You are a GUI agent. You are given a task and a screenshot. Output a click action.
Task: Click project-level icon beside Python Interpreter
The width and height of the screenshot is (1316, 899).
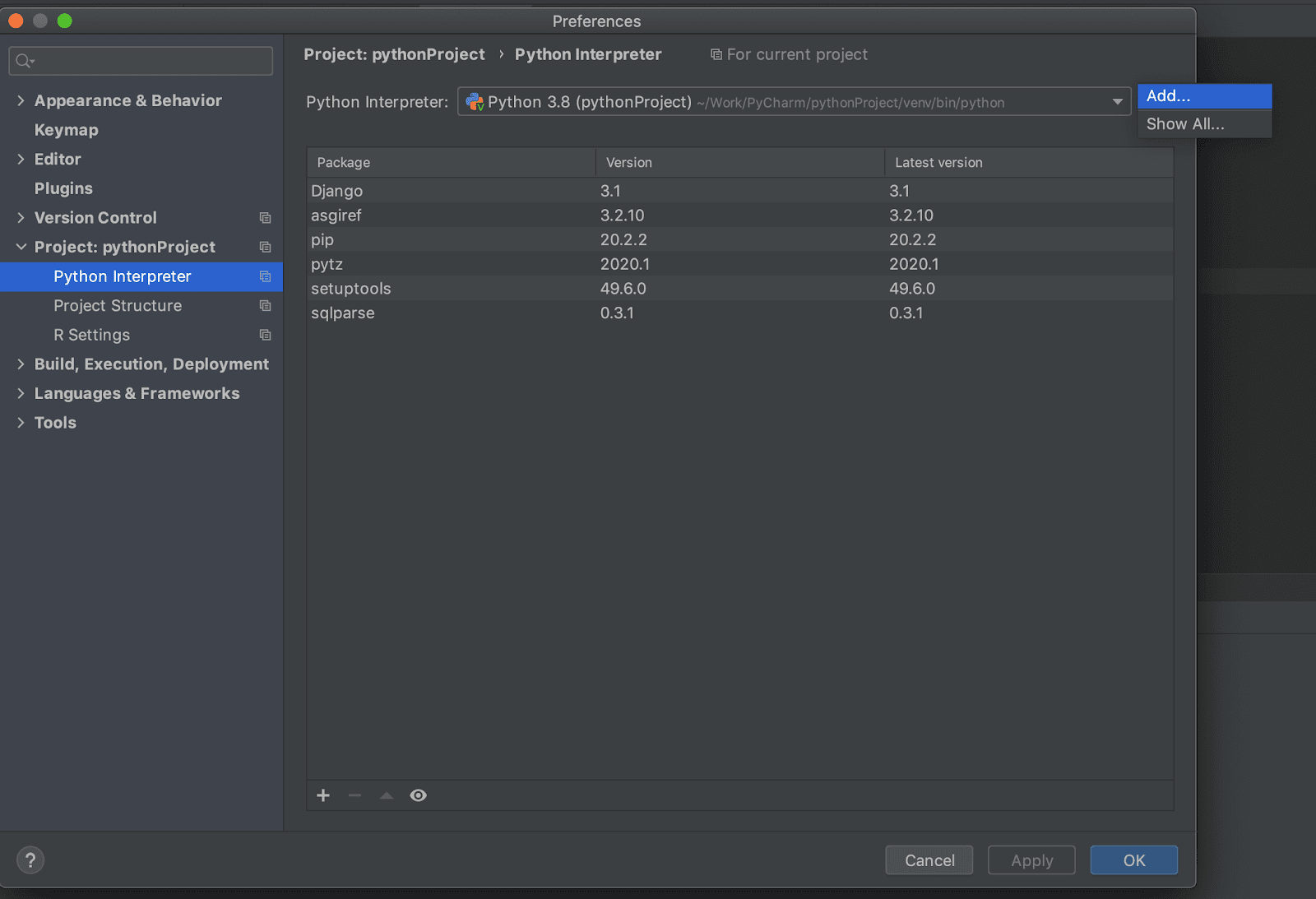(x=265, y=277)
